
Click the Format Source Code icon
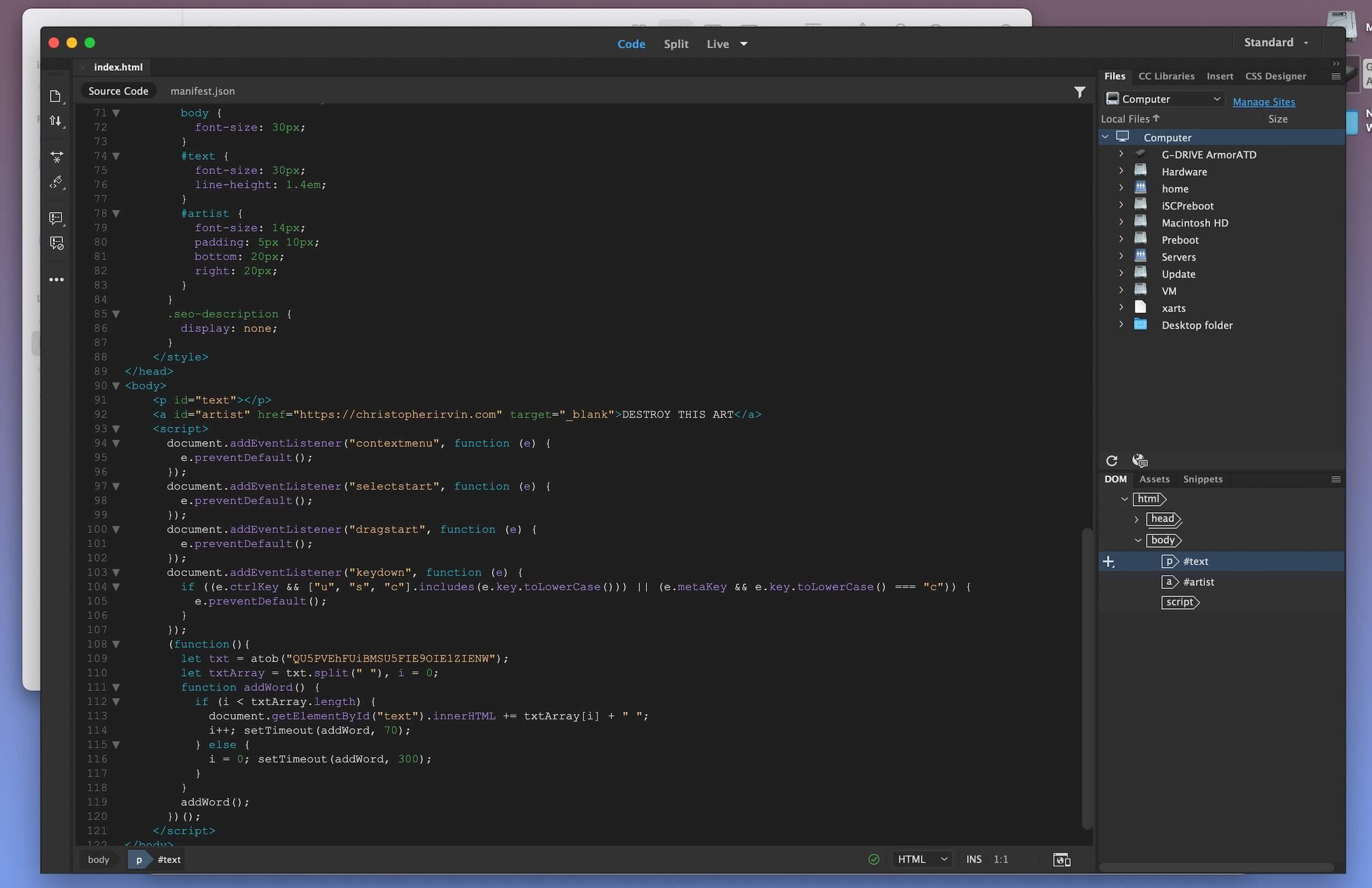coord(56,182)
